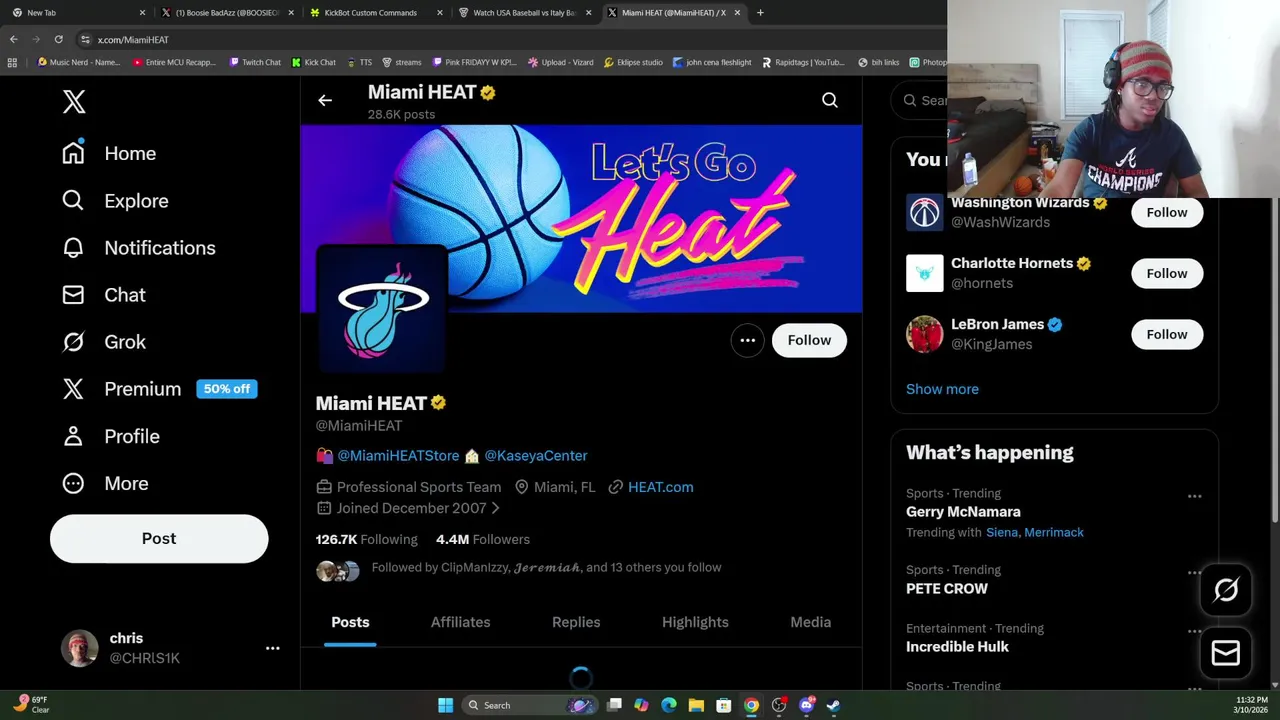Switch to the Affiliates tab
Screen dimensions: 1280x720
click(460, 622)
